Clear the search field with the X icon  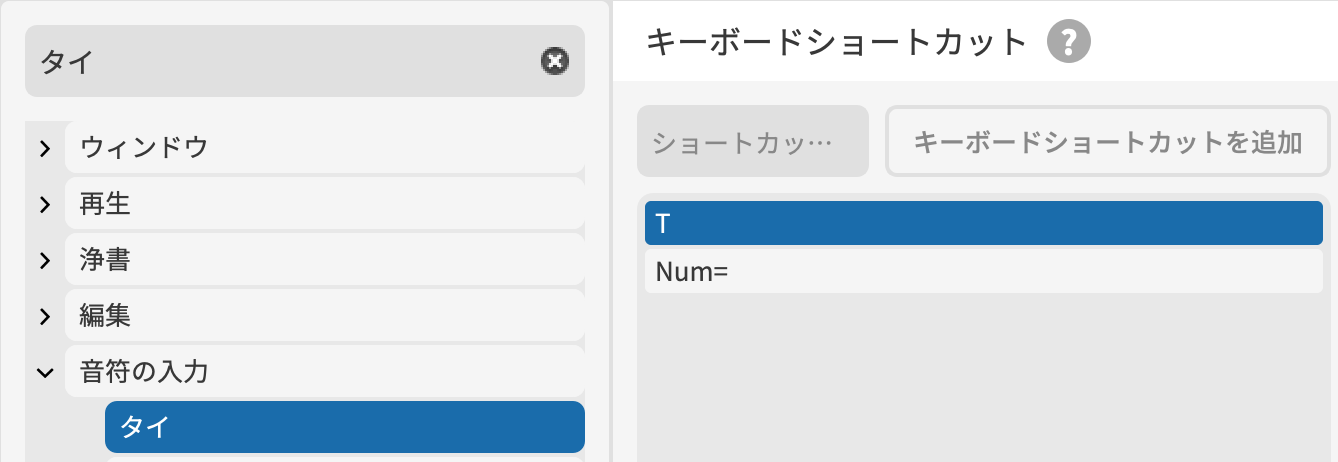click(x=554, y=62)
